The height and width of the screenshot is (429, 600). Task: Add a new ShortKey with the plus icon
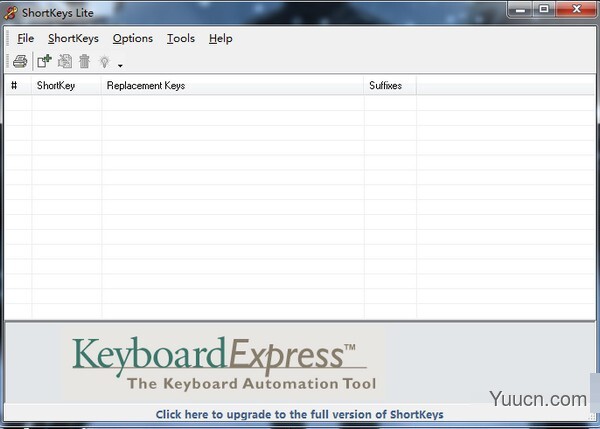(44, 62)
